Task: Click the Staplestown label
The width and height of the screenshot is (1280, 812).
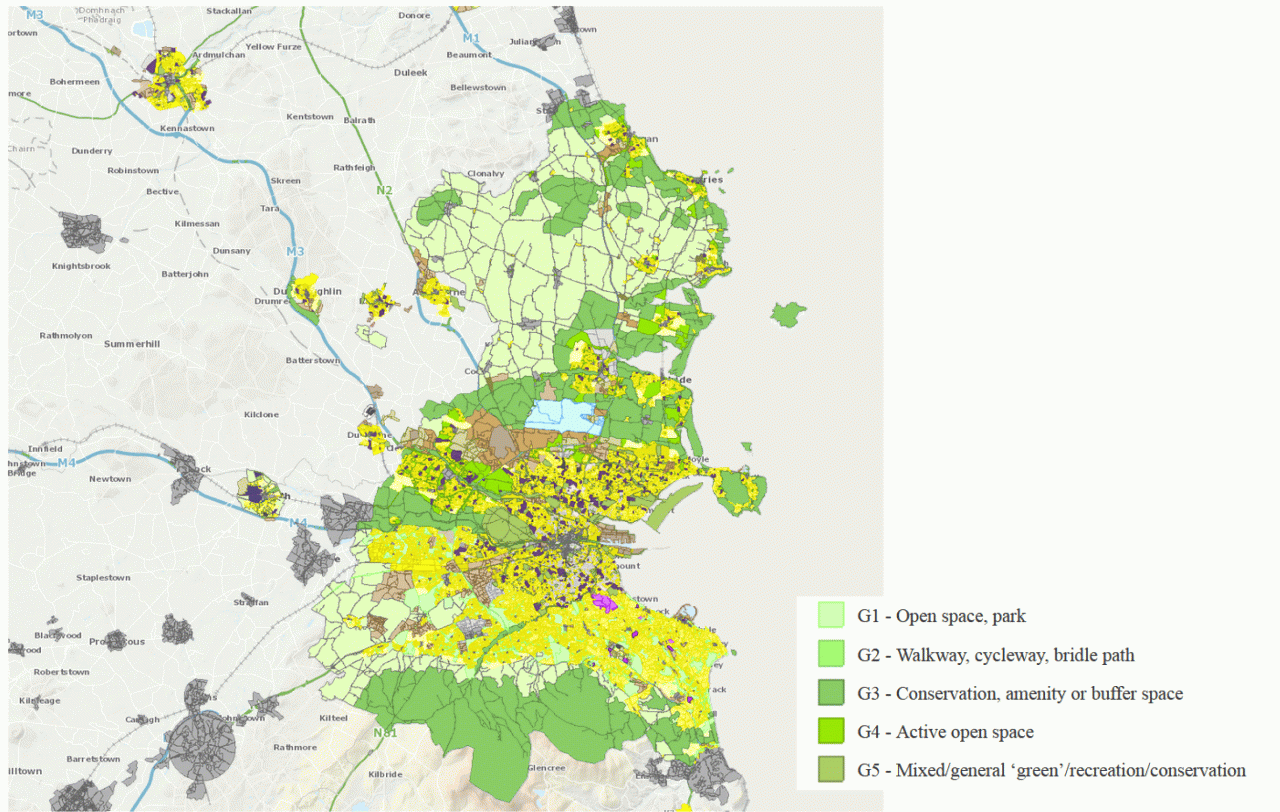Action: coord(103,578)
